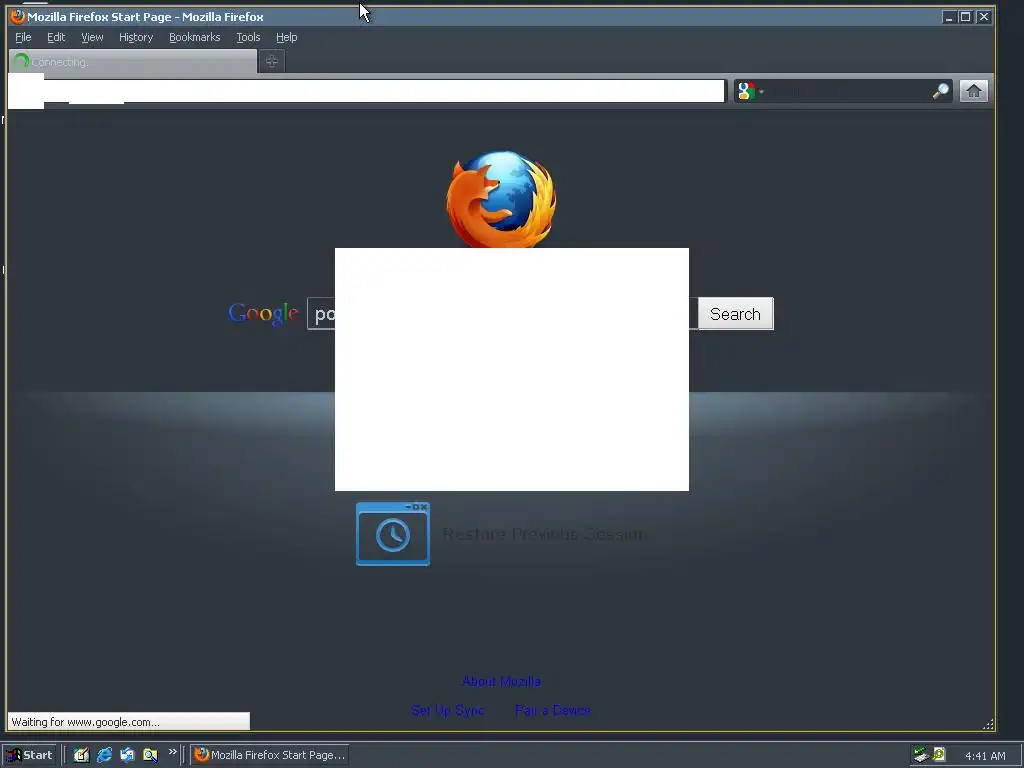Click the Firefox logo image
The width and height of the screenshot is (1024, 768).
(502, 199)
